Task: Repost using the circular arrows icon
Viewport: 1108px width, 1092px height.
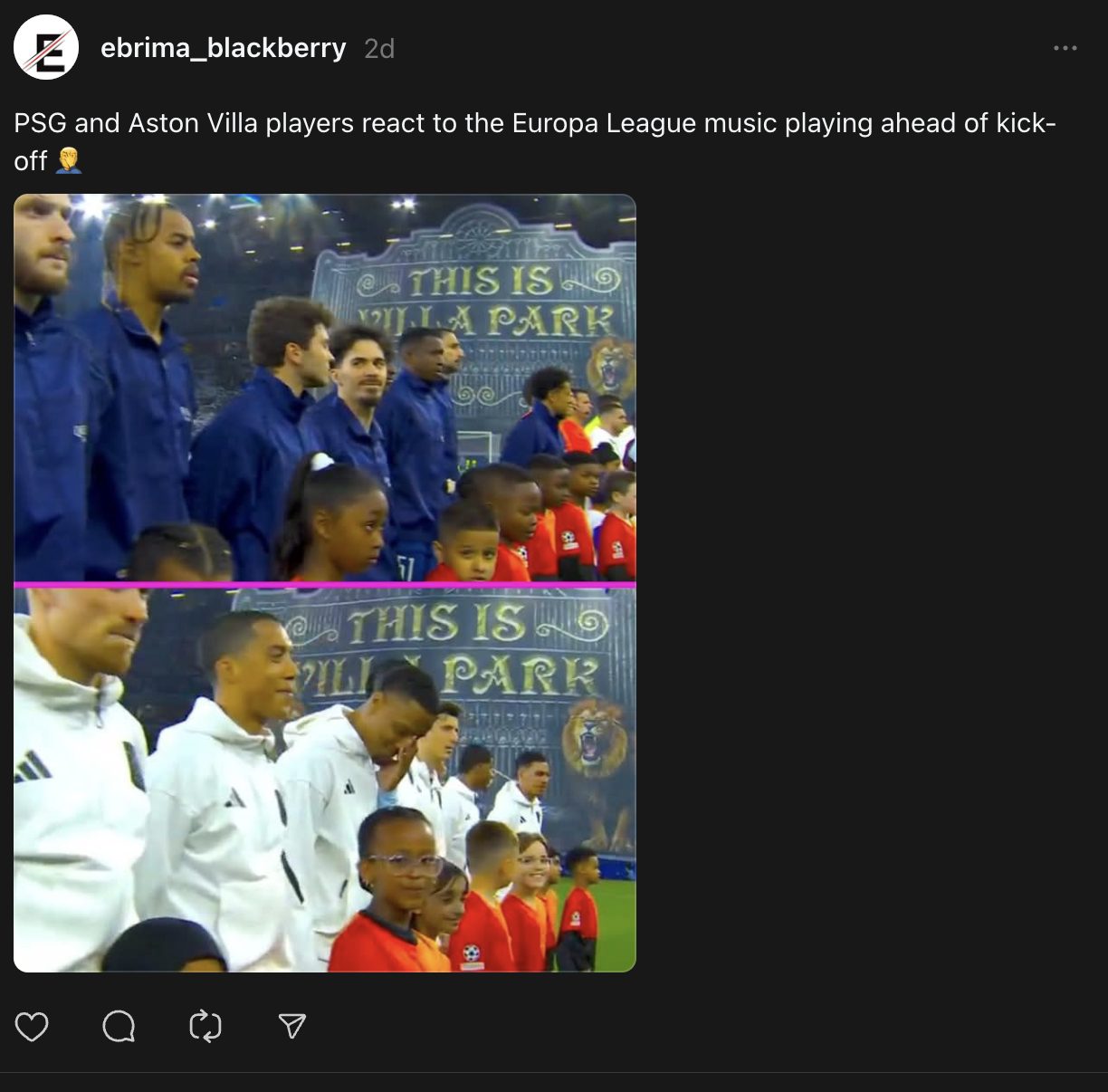Action: (x=205, y=1026)
